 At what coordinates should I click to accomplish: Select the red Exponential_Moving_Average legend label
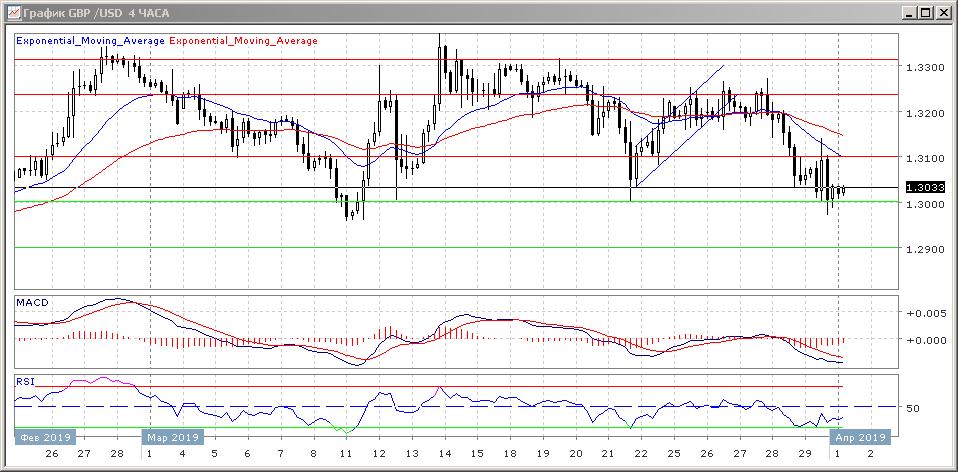tap(244, 41)
